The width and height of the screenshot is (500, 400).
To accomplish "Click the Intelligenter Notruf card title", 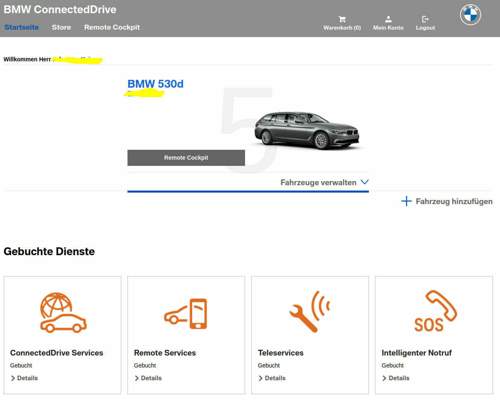I will point(417,353).
